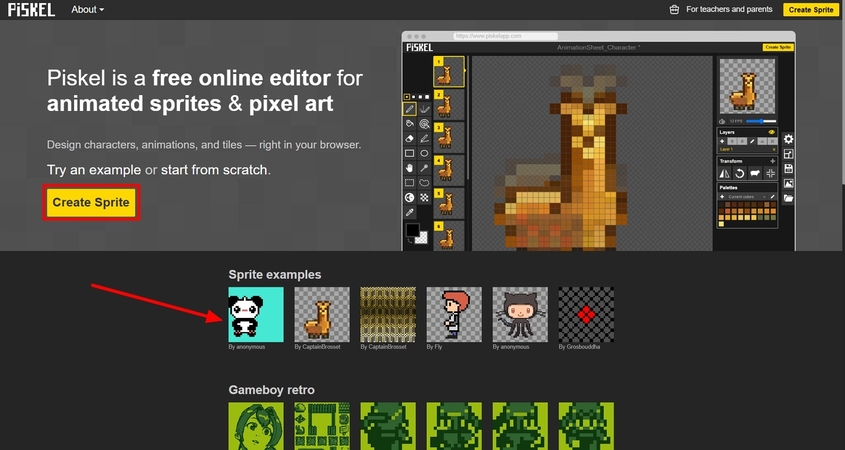Click the Layer 1 row in Layers

click(x=747, y=149)
